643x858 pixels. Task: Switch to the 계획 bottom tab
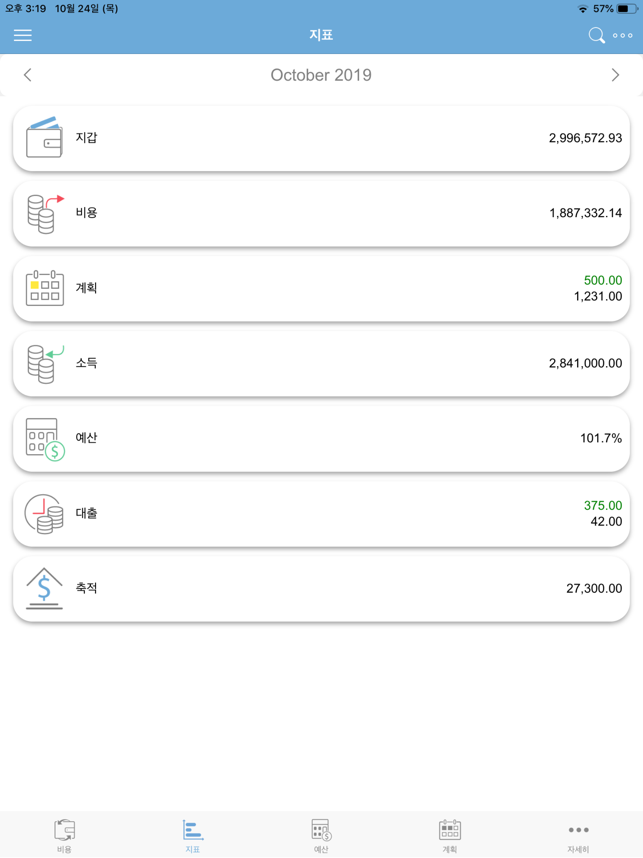[450, 835]
